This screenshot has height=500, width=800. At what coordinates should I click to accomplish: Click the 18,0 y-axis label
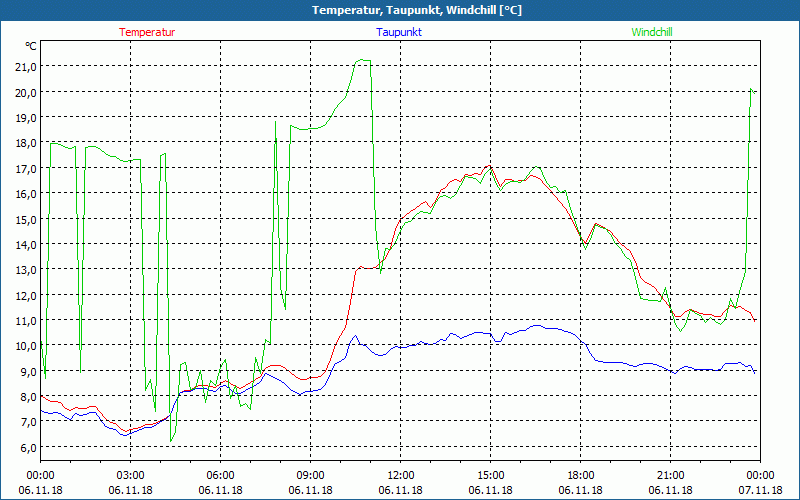tap(26, 143)
